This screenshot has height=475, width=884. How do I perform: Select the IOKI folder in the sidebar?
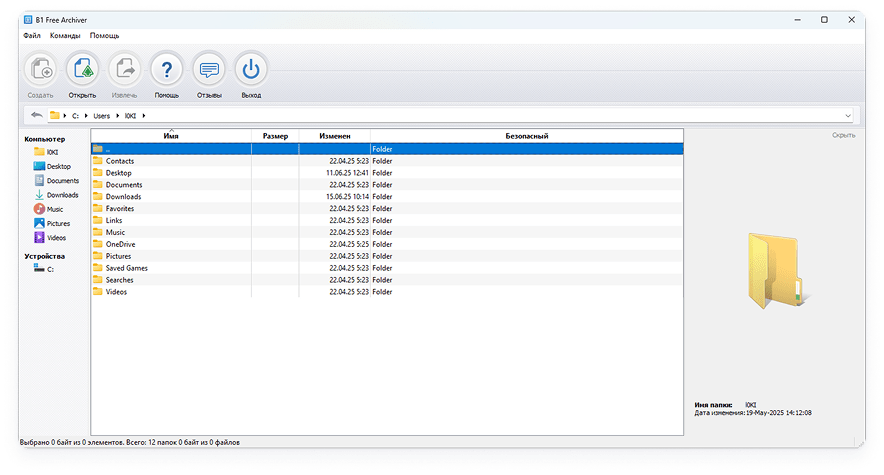[x=46, y=152]
